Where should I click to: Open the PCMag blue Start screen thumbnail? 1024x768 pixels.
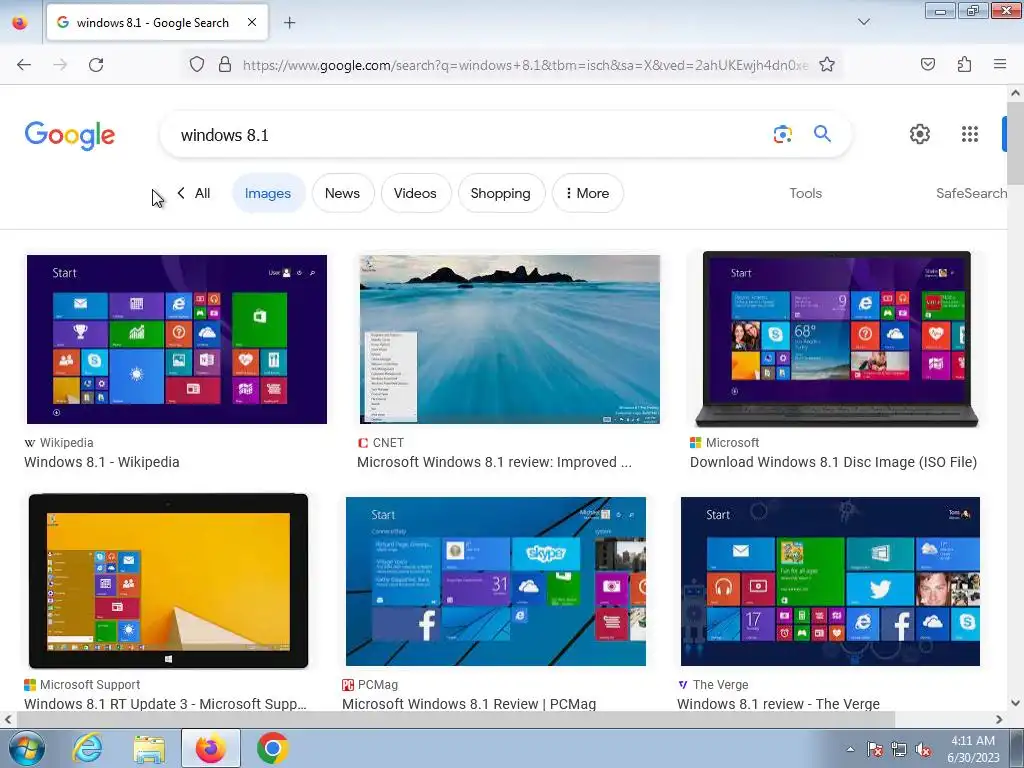[496, 581]
